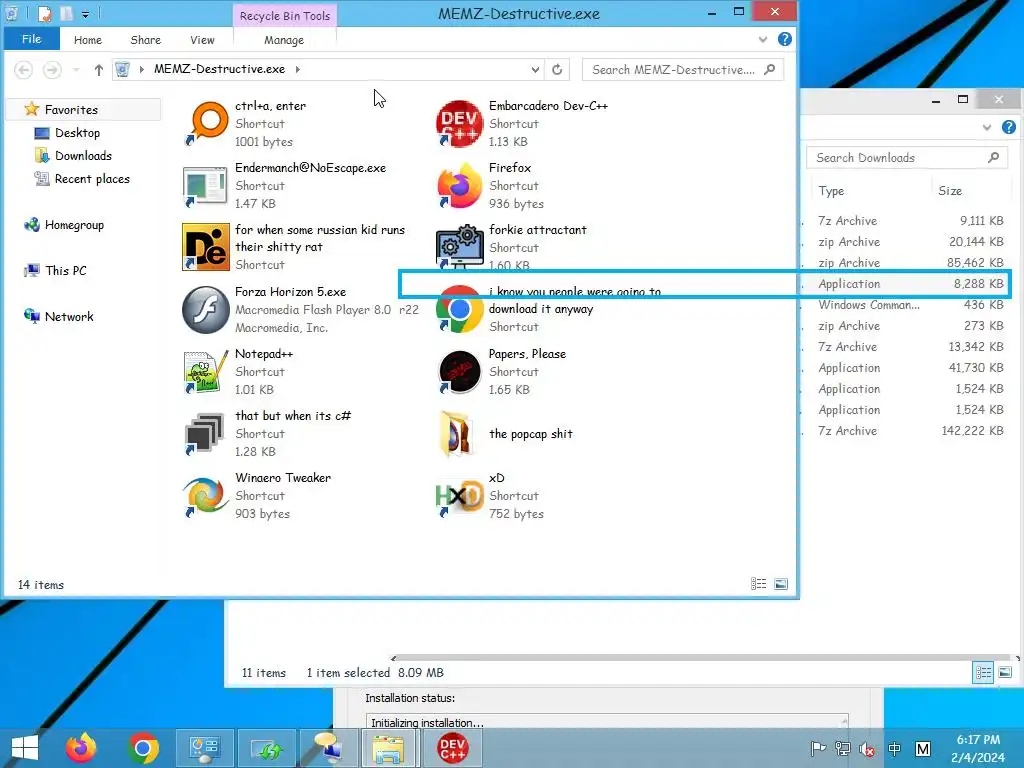Viewport: 1024px width, 768px height.
Task: Click the Search MEMZ-Destructive.exe box
Action: tap(682, 69)
